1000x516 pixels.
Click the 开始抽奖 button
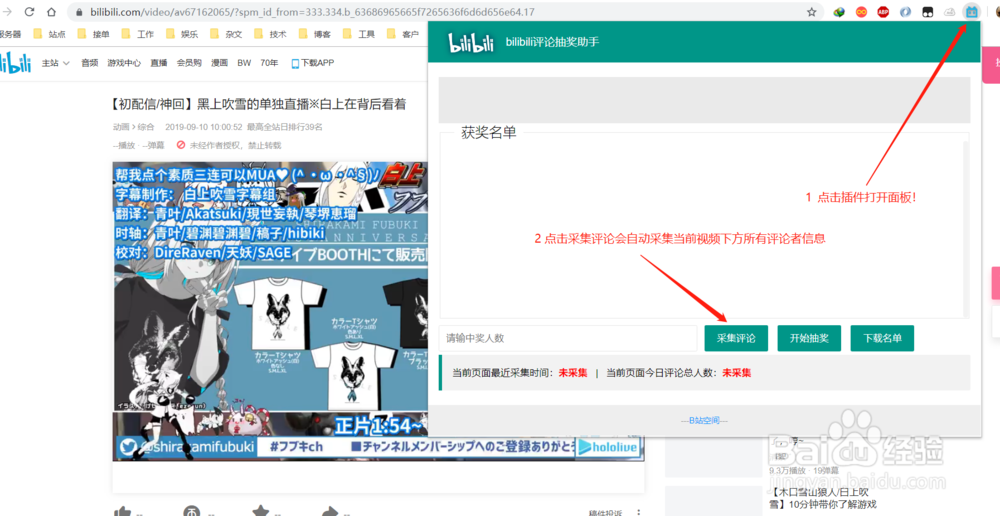[809, 338]
